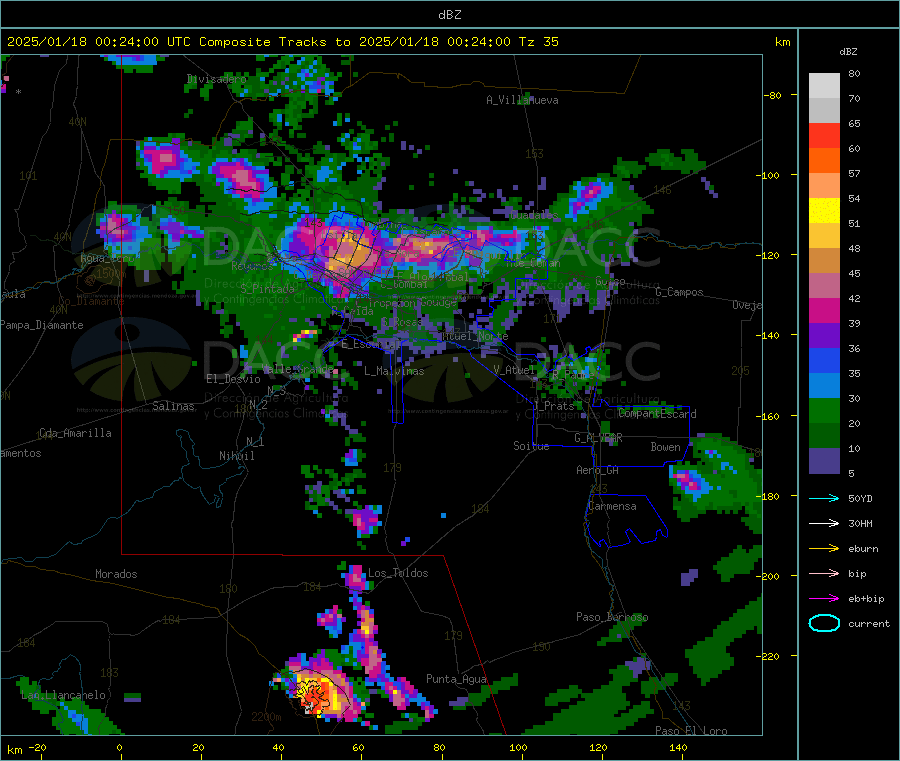Viewport: 900px width, 761px height.
Task: Click the 'Cda_Amarilla' map label
Action: (75, 433)
